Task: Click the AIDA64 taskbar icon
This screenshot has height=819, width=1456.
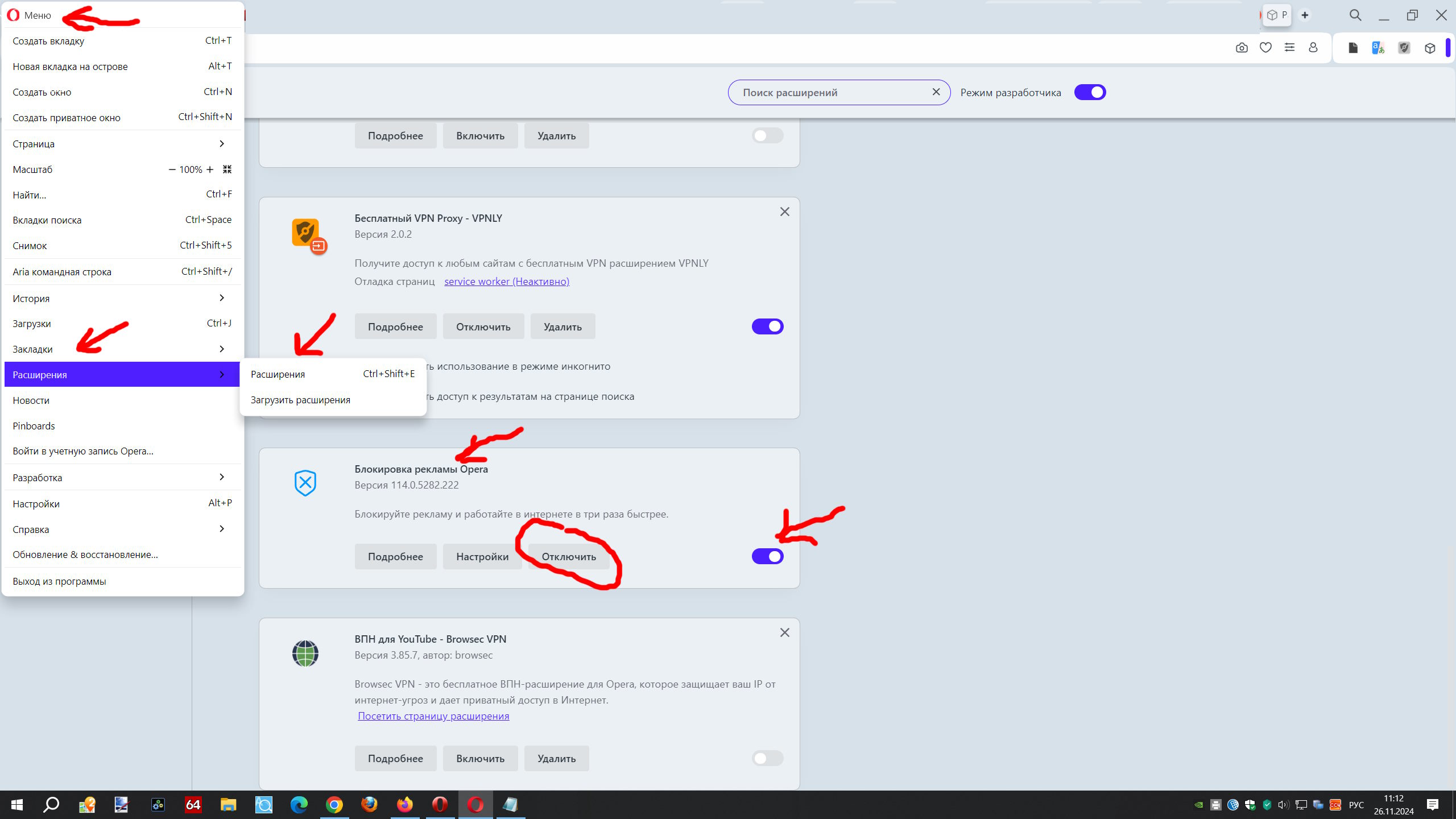Action: 193,805
